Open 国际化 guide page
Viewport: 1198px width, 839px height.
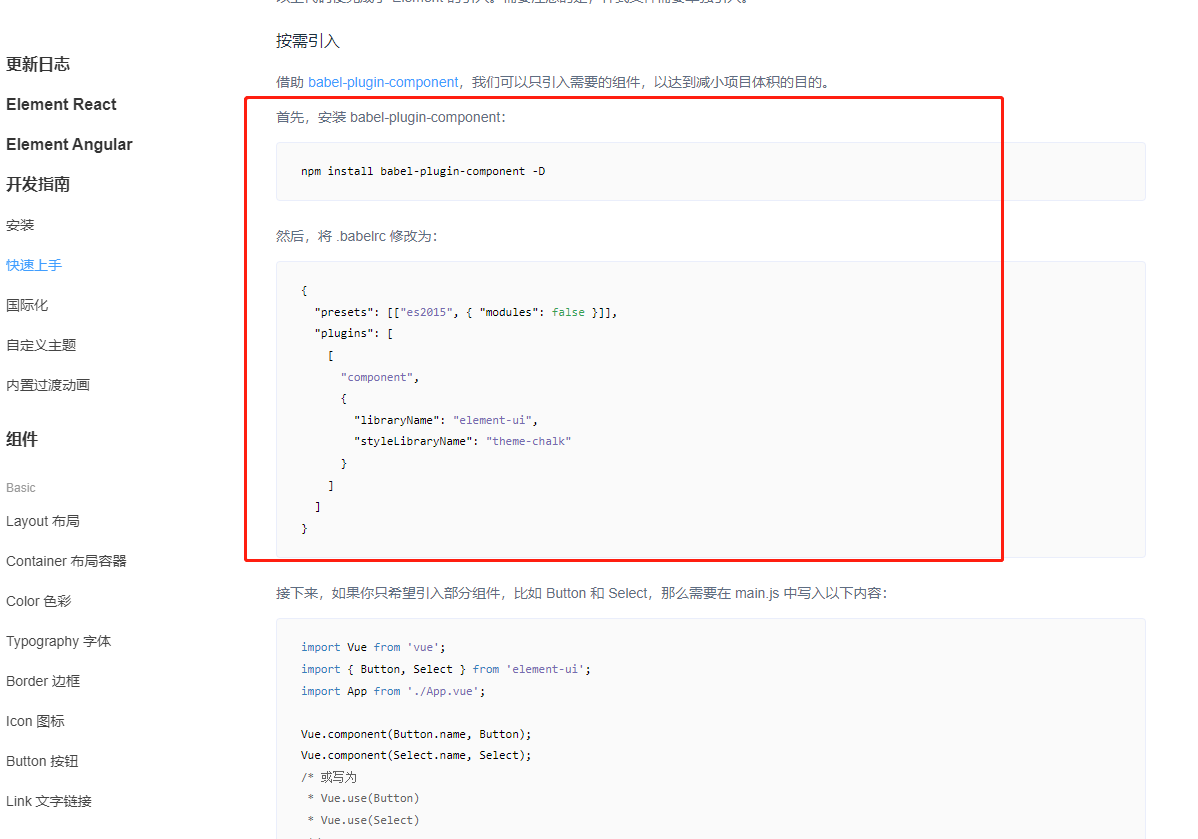(x=27, y=305)
